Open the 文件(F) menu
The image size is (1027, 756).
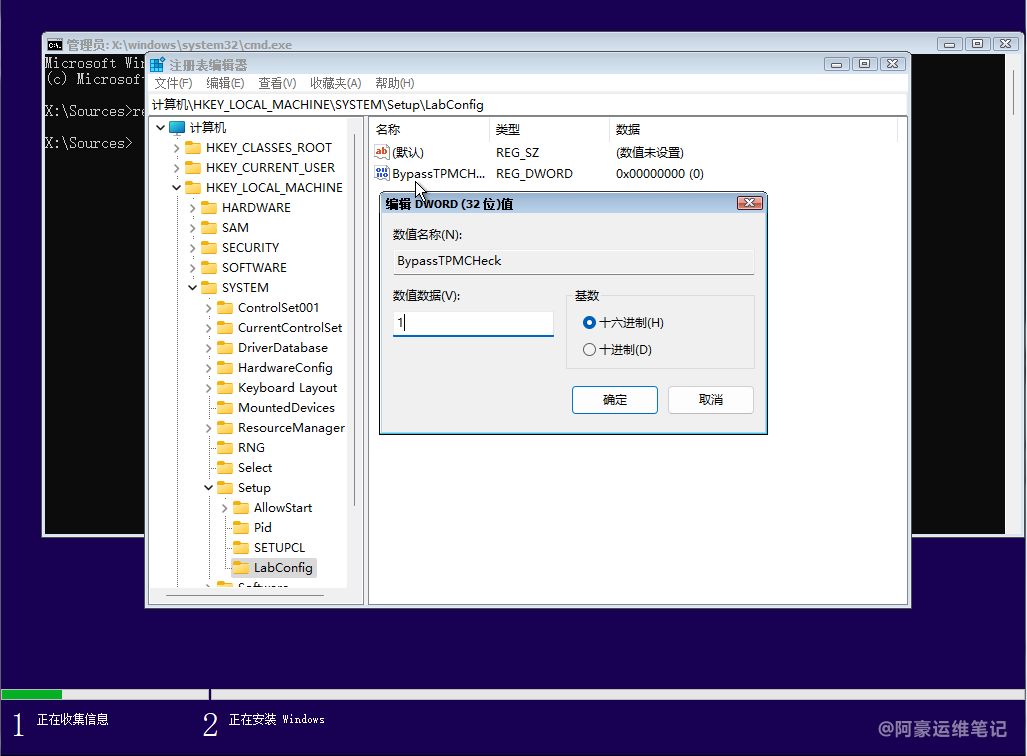tap(172, 83)
